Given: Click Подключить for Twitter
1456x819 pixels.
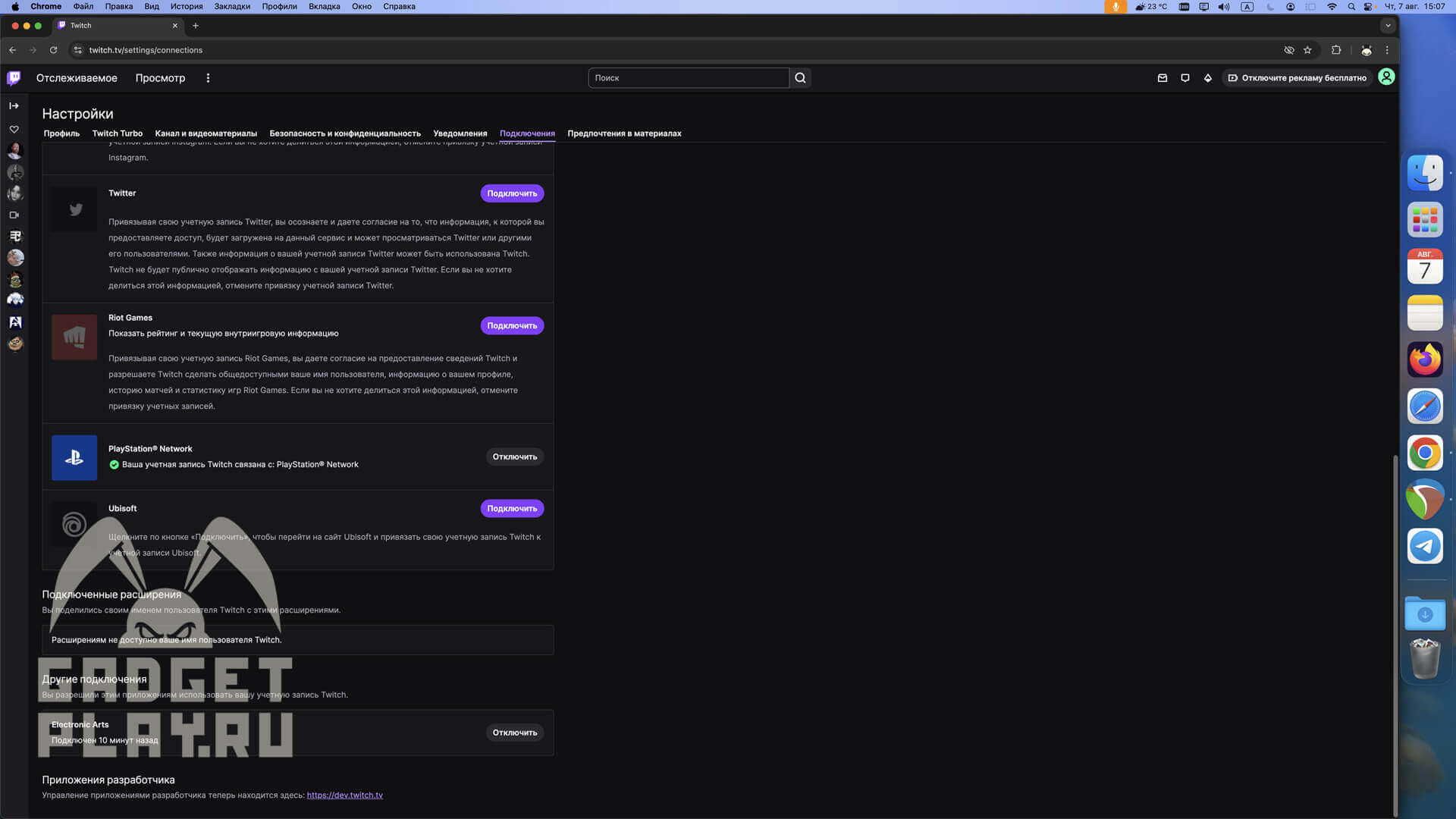Looking at the screenshot, I should coord(512,193).
